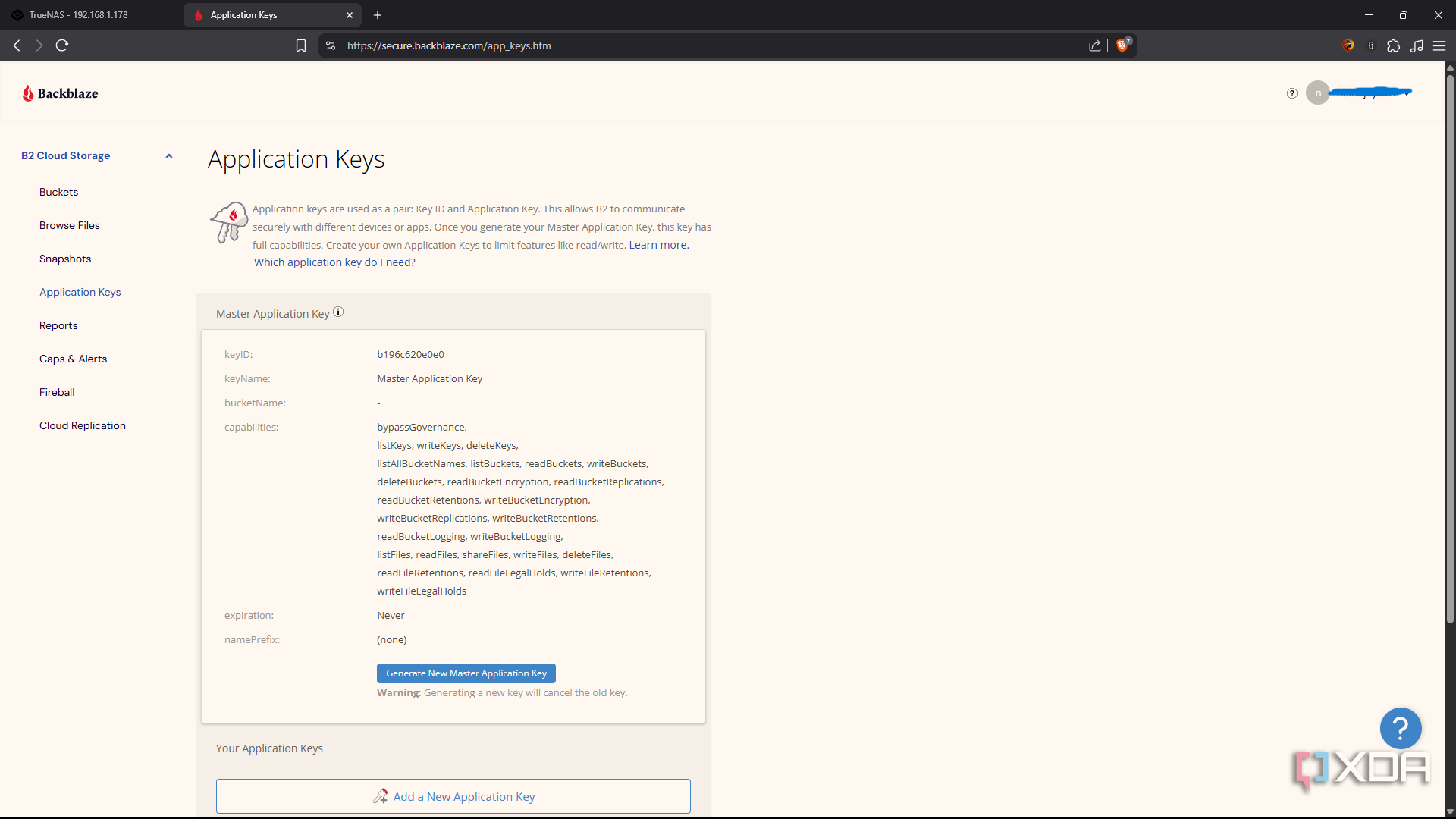Open site settings icon in address bar

click(331, 45)
